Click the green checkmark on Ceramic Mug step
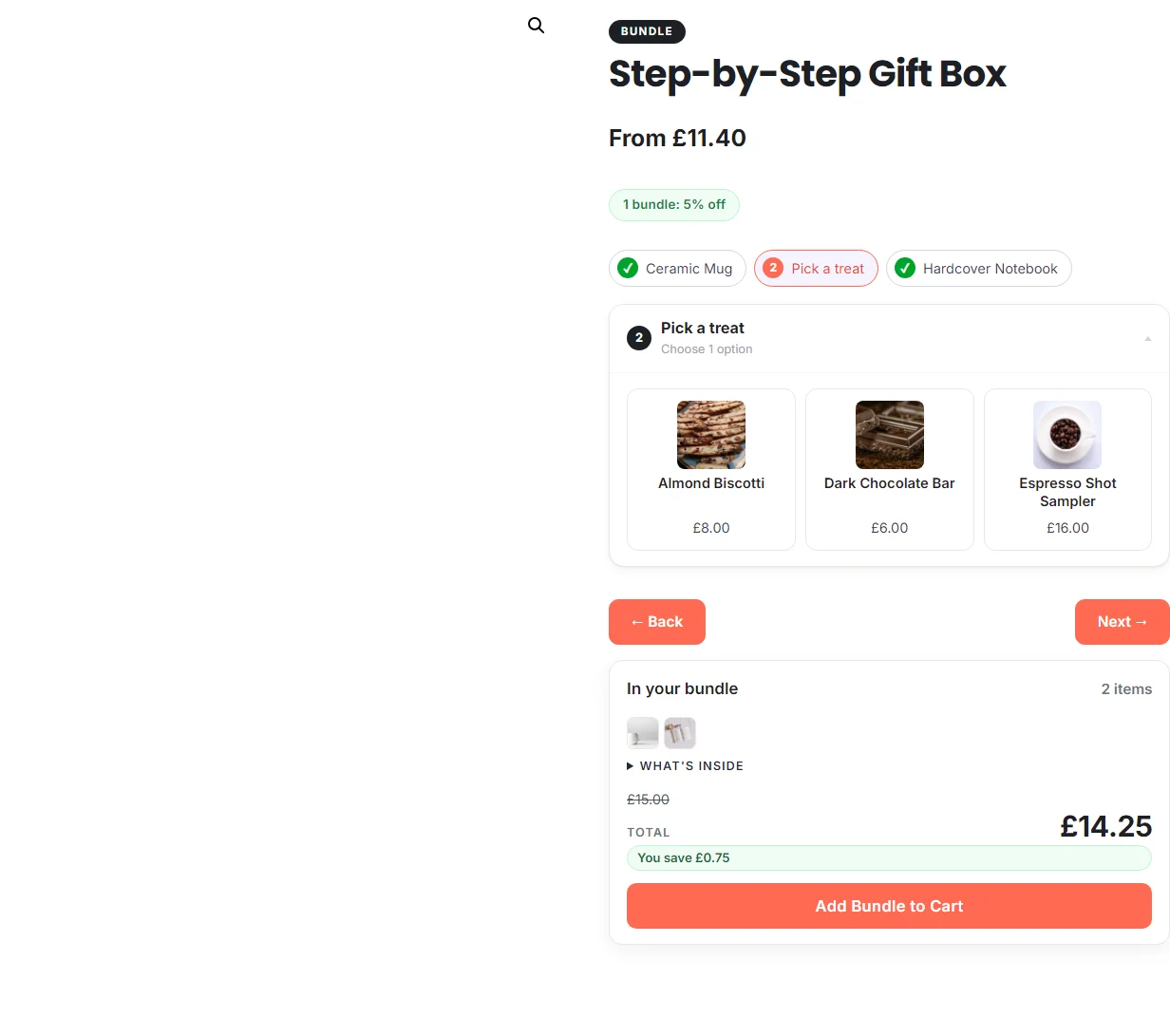 tap(628, 268)
